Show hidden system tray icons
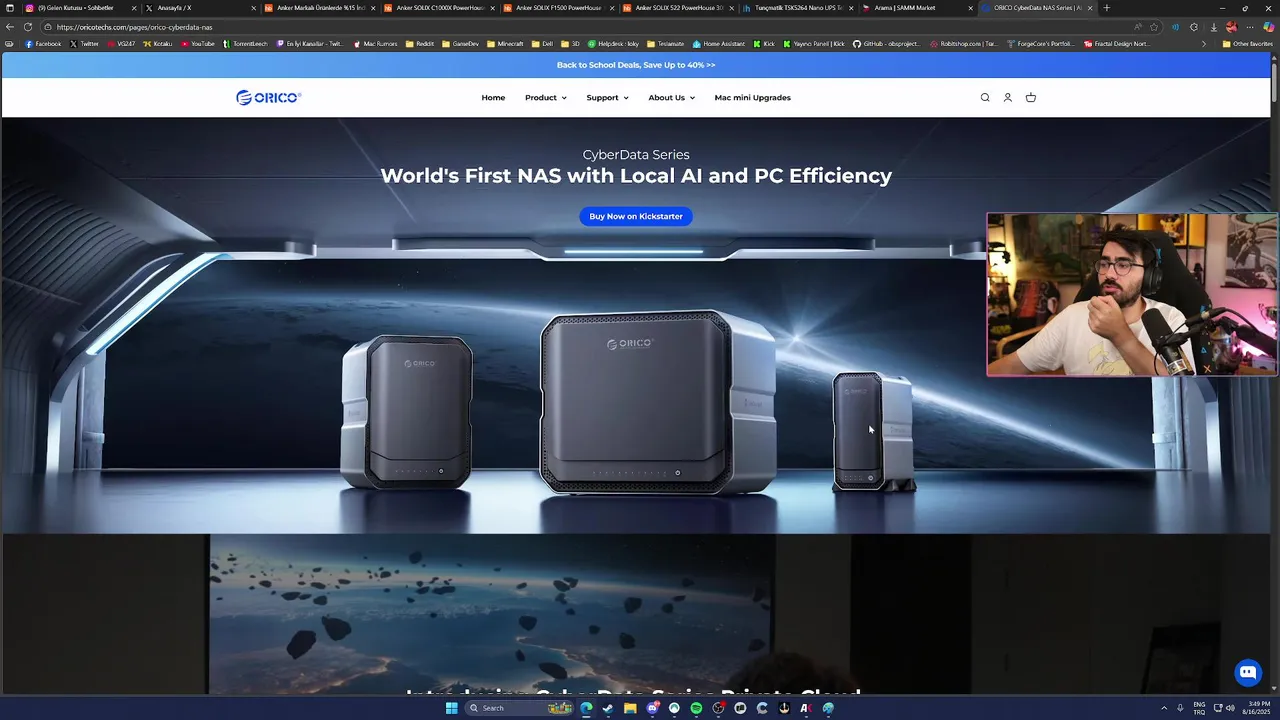Screen dimensions: 1280x720 coord(1163,708)
